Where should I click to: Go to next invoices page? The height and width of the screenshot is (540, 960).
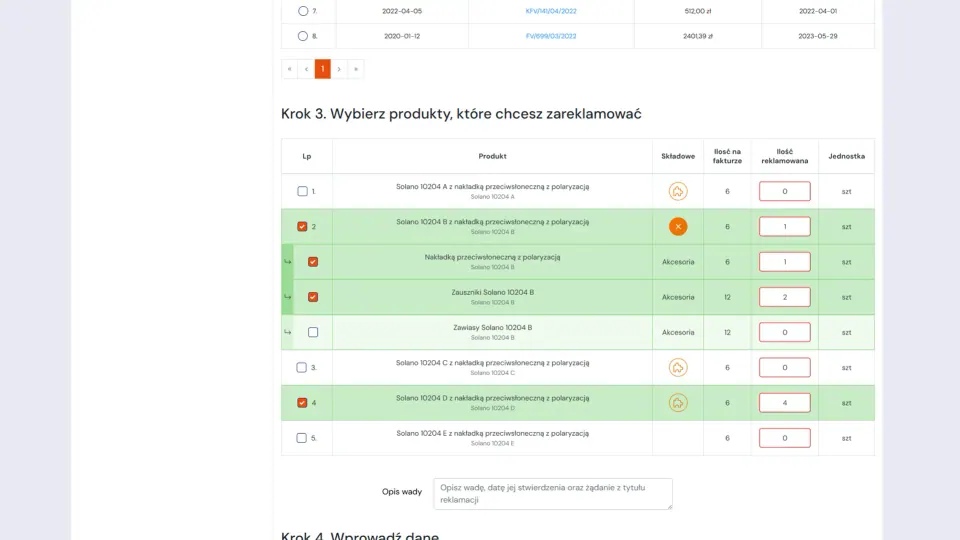(x=339, y=69)
